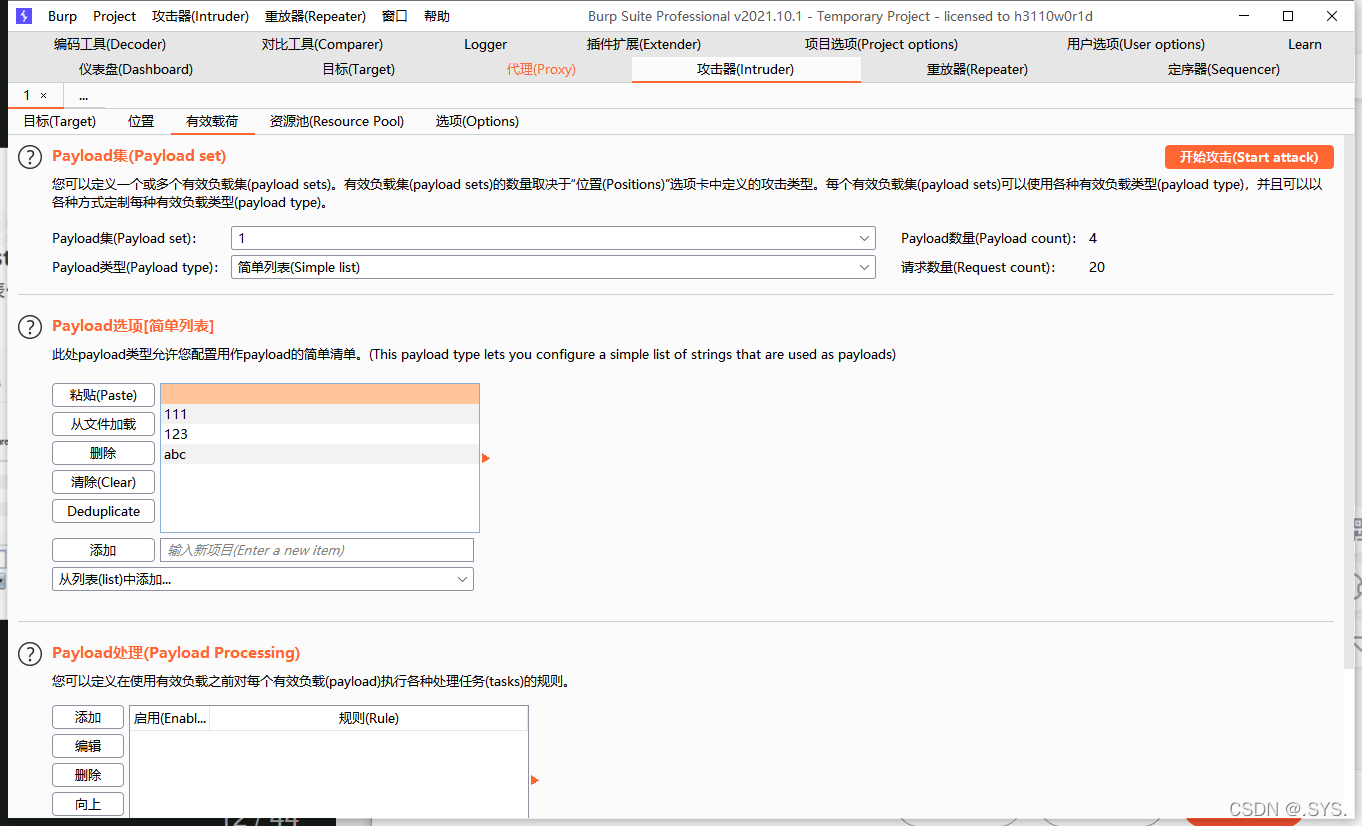Switch to 仪表盘(Dashboard) tab
The height and width of the screenshot is (826, 1362).
[136, 69]
